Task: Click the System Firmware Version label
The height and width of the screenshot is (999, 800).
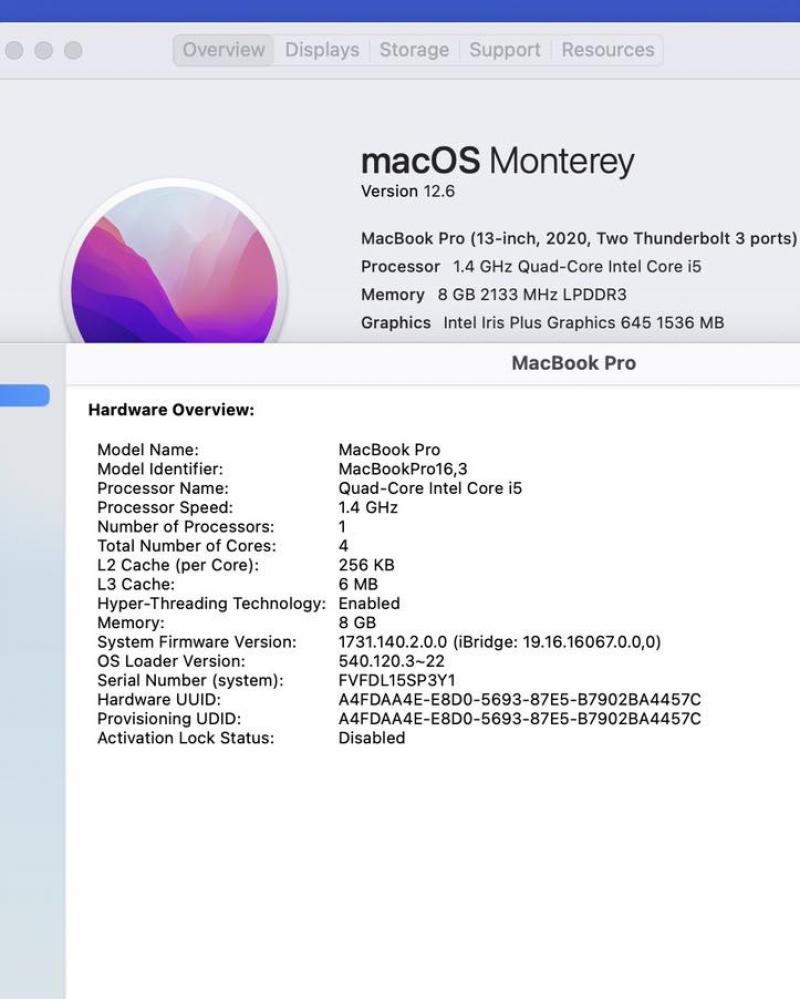Action: [x=197, y=642]
